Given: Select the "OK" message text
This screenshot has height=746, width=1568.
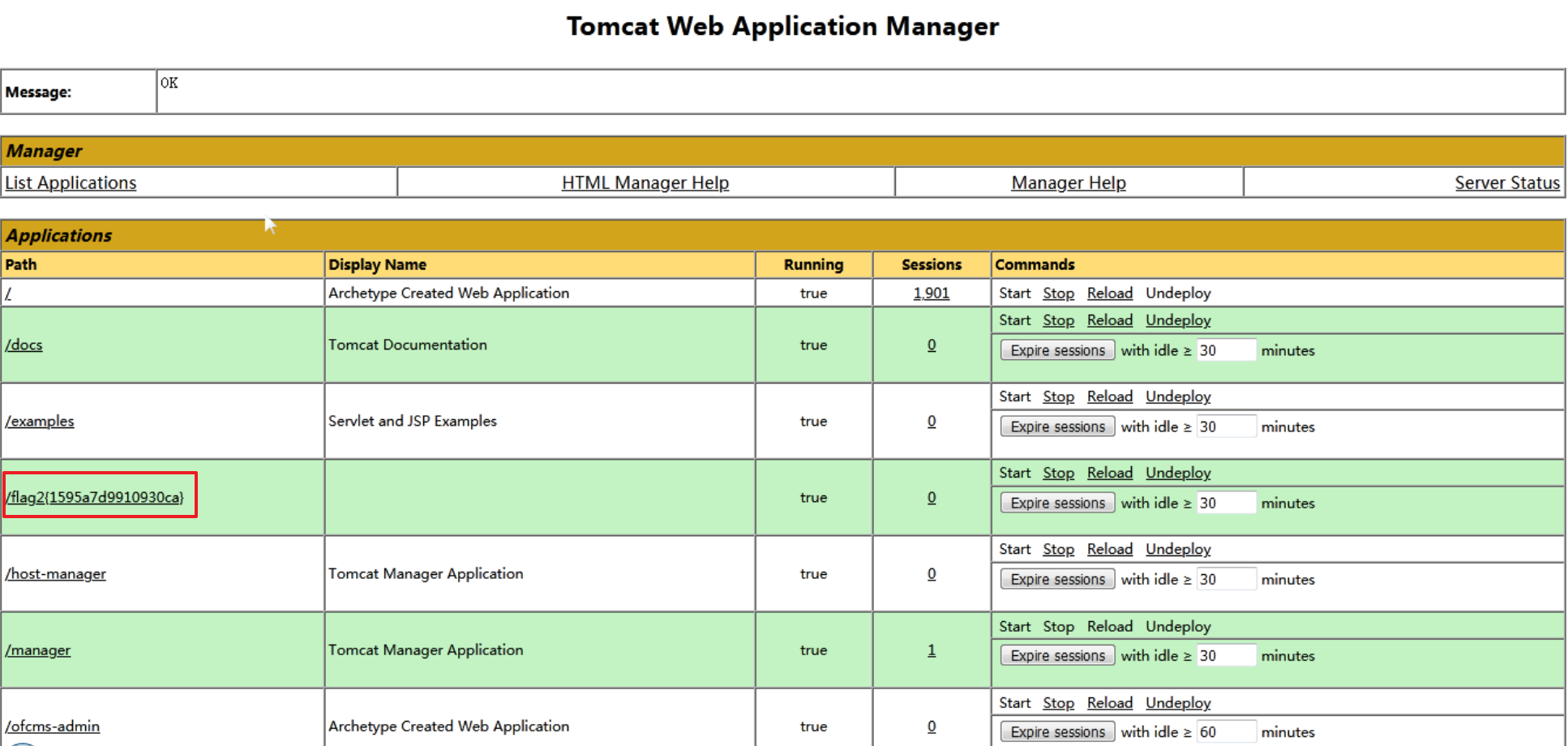Looking at the screenshot, I should click(169, 83).
